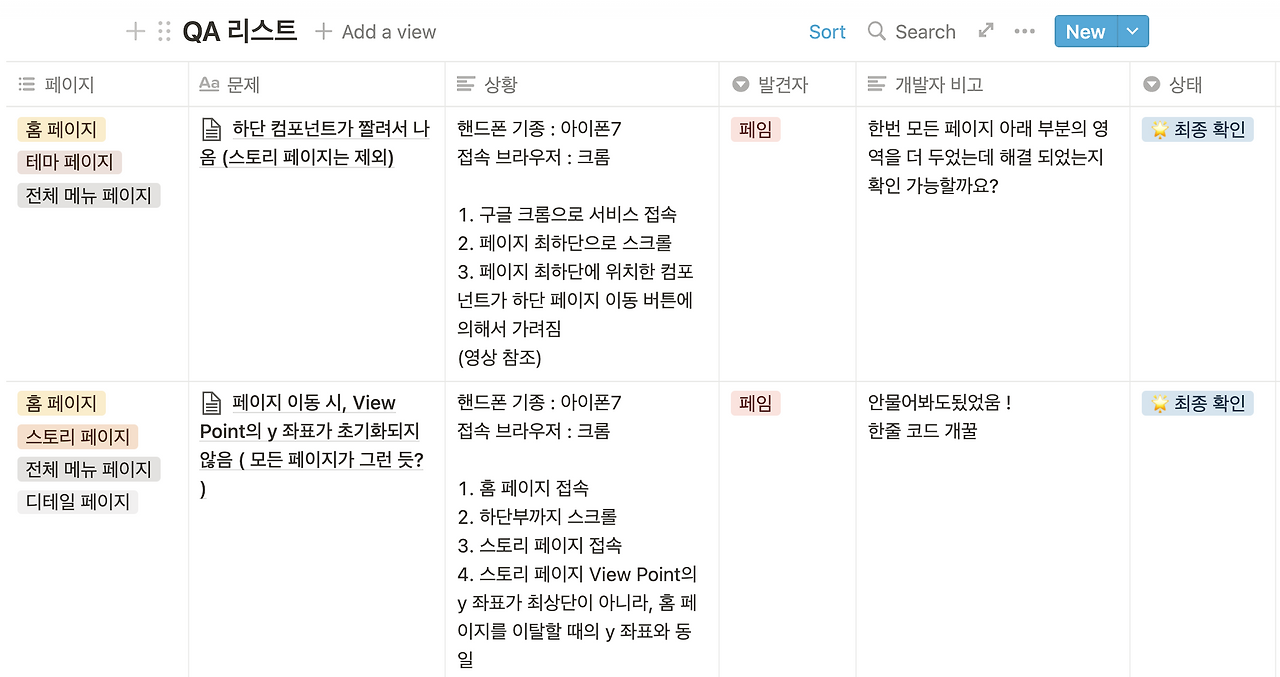Viewport: 1280px width, 677px height.
Task: Click the 최종 확인 status tag in first row
Action: [1197, 129]
